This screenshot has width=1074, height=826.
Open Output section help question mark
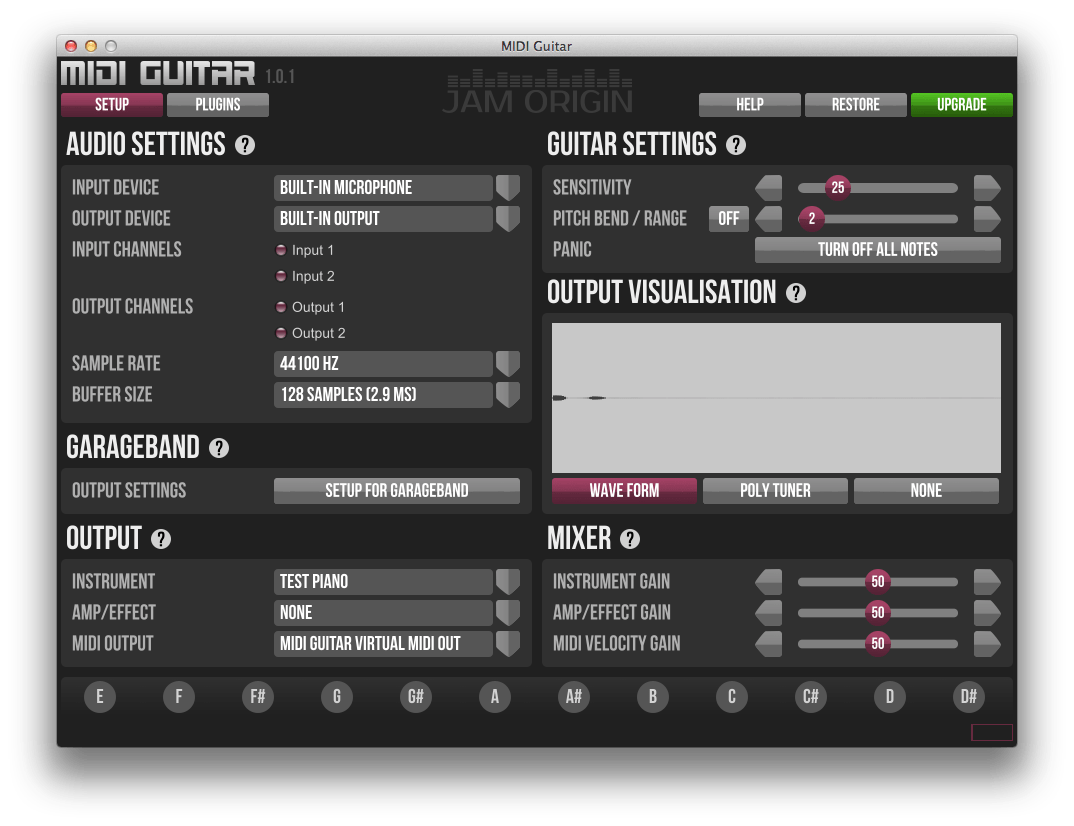161,539
